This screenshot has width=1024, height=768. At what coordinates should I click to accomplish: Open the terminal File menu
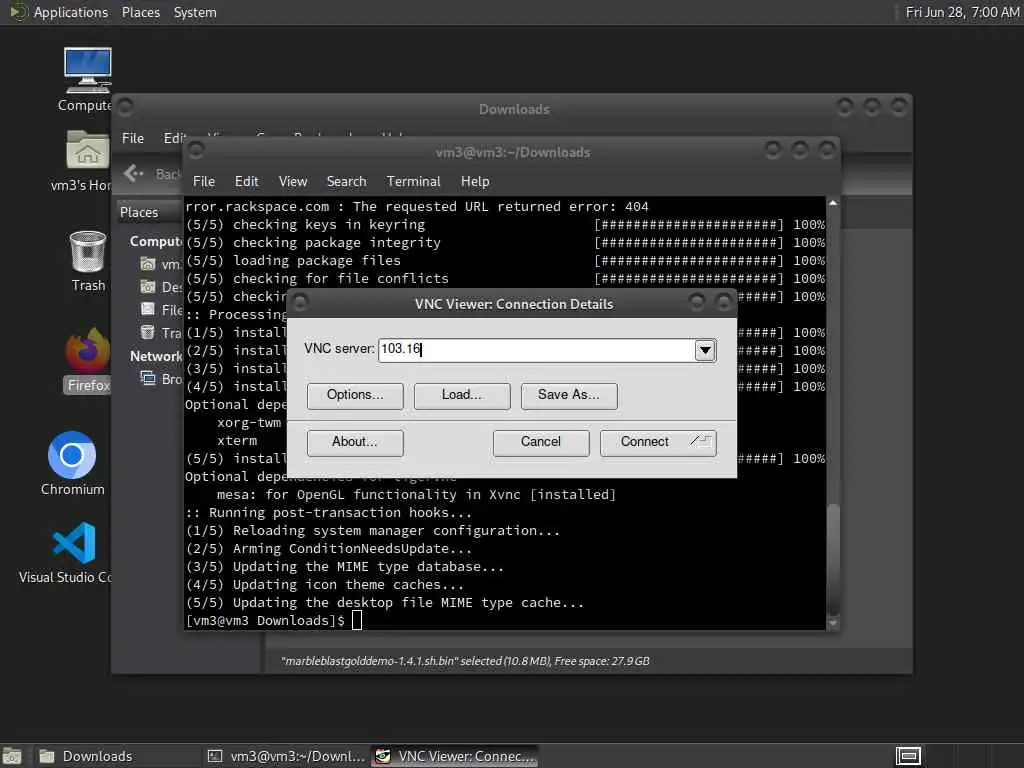204,182
